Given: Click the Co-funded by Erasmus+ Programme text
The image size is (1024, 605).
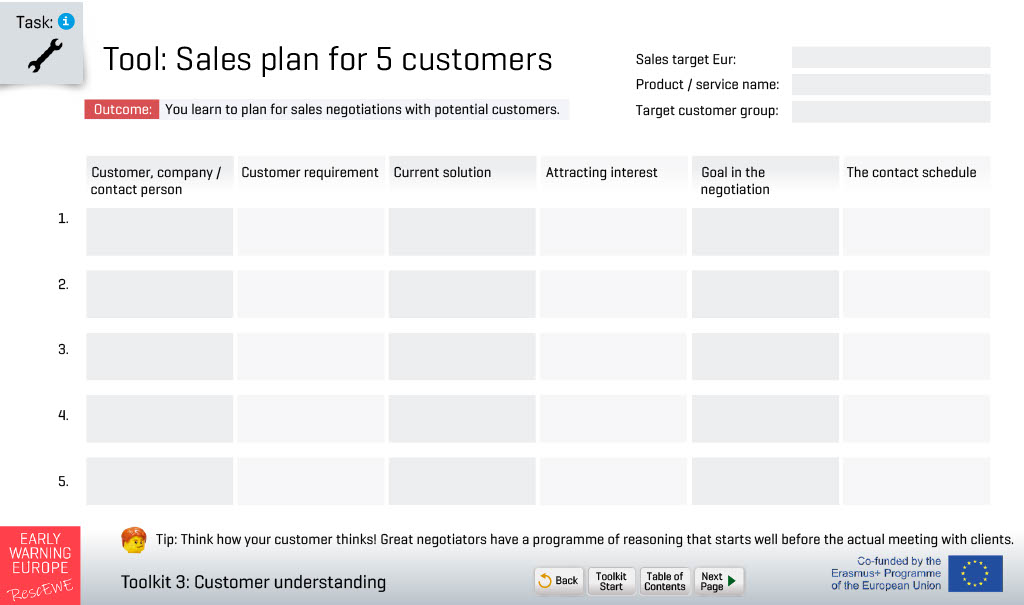Looking at the screenshot, I should (x=886, y=574).
